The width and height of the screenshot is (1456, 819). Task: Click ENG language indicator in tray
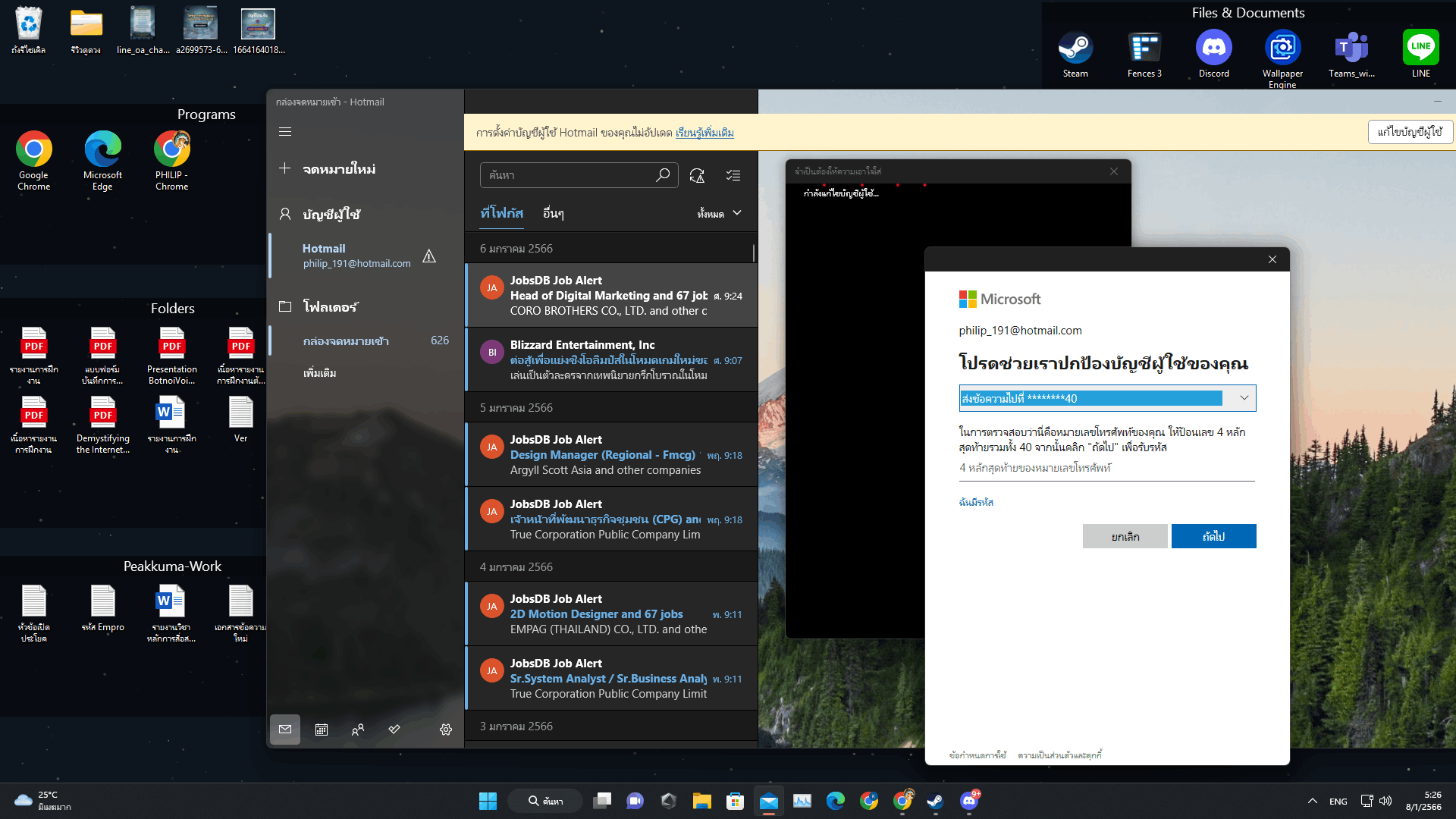click(x=1338, y=802)
